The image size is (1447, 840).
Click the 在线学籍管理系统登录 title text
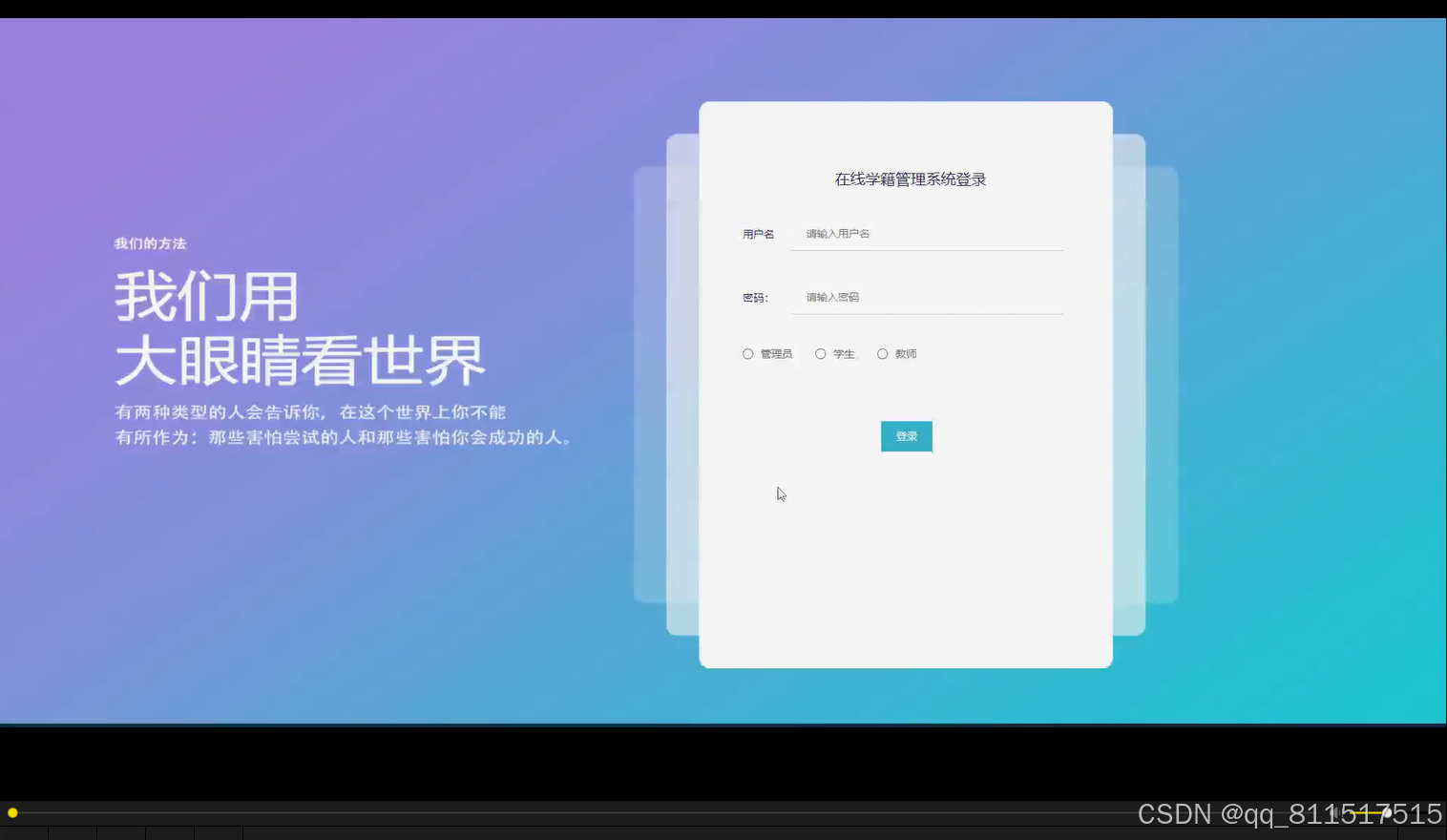pyautogui.click(x=909, y=178)
